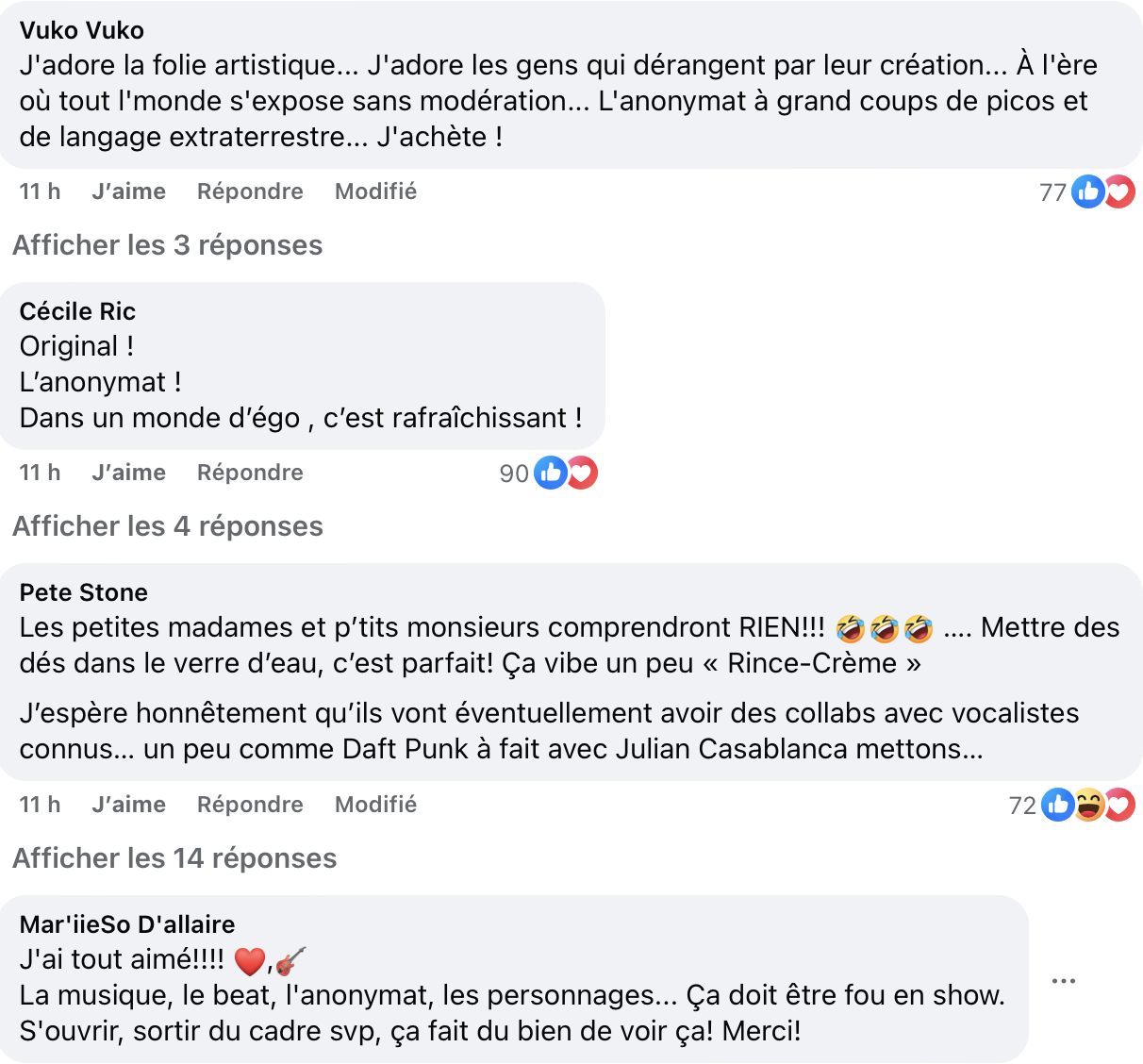Click J'aime under Cécile Ric's comment
1143x1064 pixels.
pos(128,473)
